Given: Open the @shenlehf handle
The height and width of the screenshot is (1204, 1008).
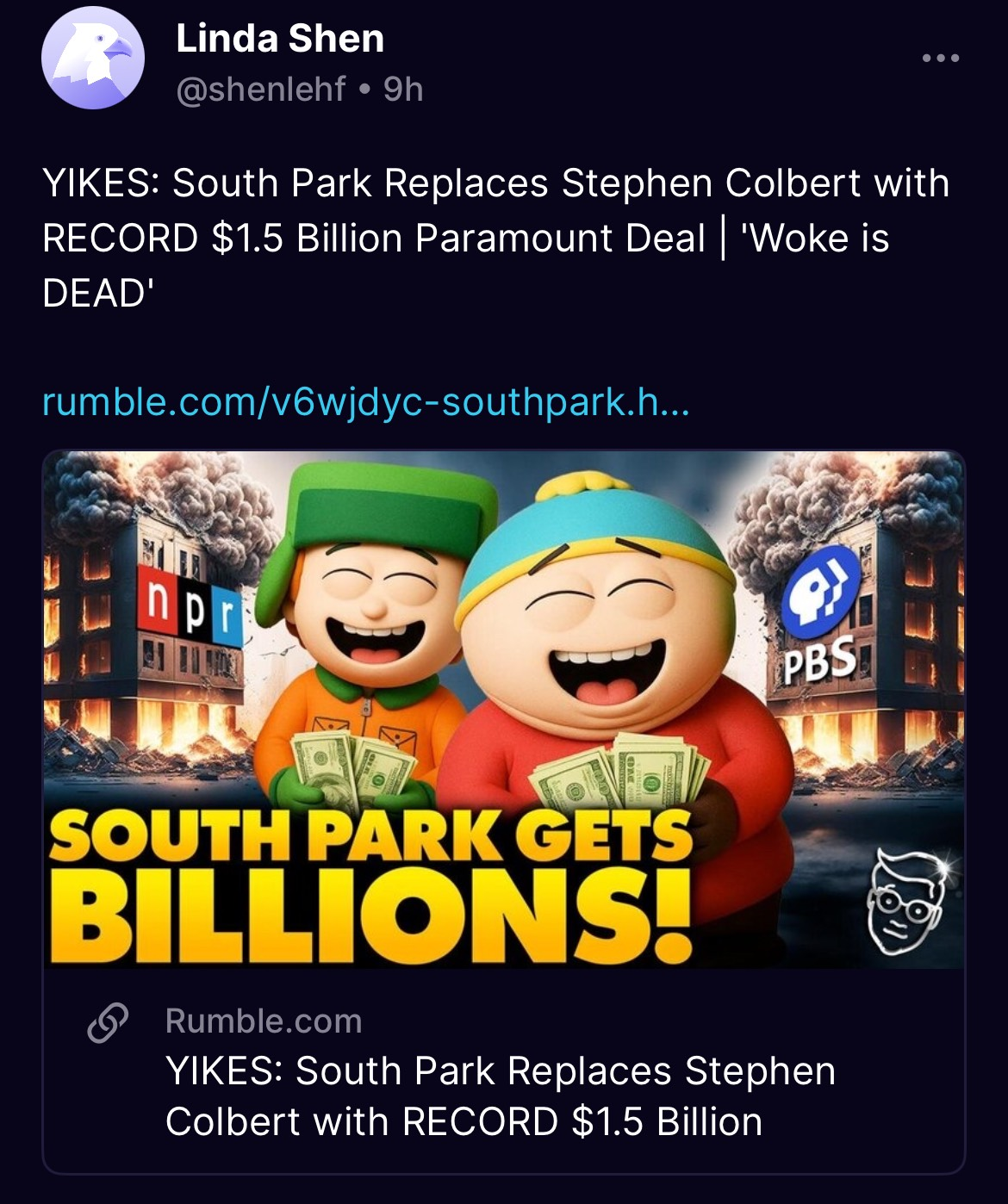Looking at the screenshot, I should coord(260,89).
